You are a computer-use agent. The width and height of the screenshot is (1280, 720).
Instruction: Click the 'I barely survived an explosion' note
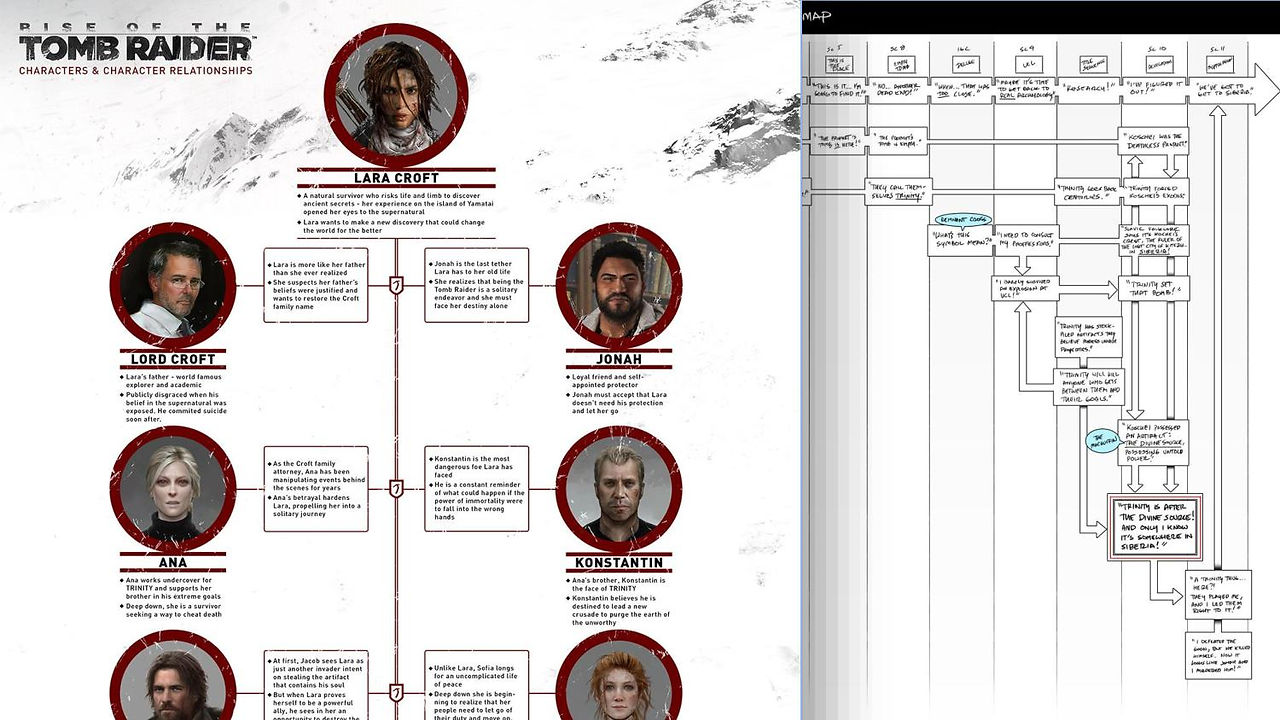tap(1023, 289)
